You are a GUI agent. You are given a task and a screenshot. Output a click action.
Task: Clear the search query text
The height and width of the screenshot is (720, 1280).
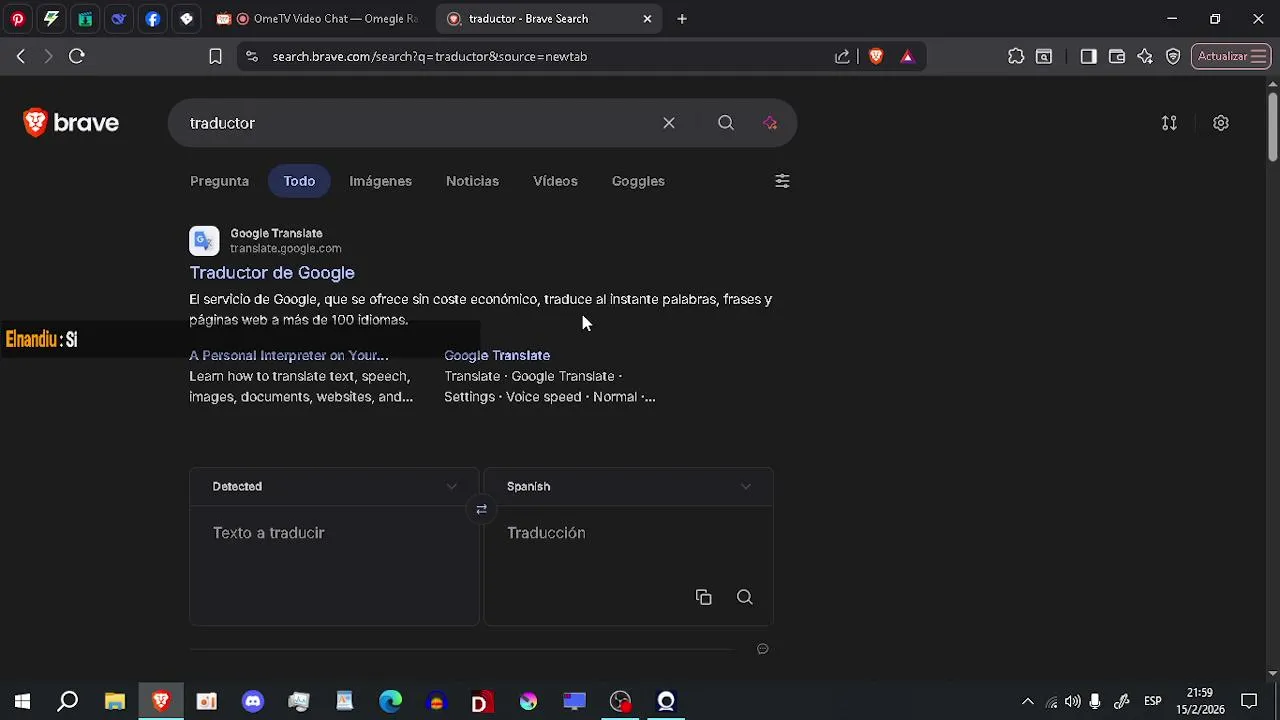point(669,123)
